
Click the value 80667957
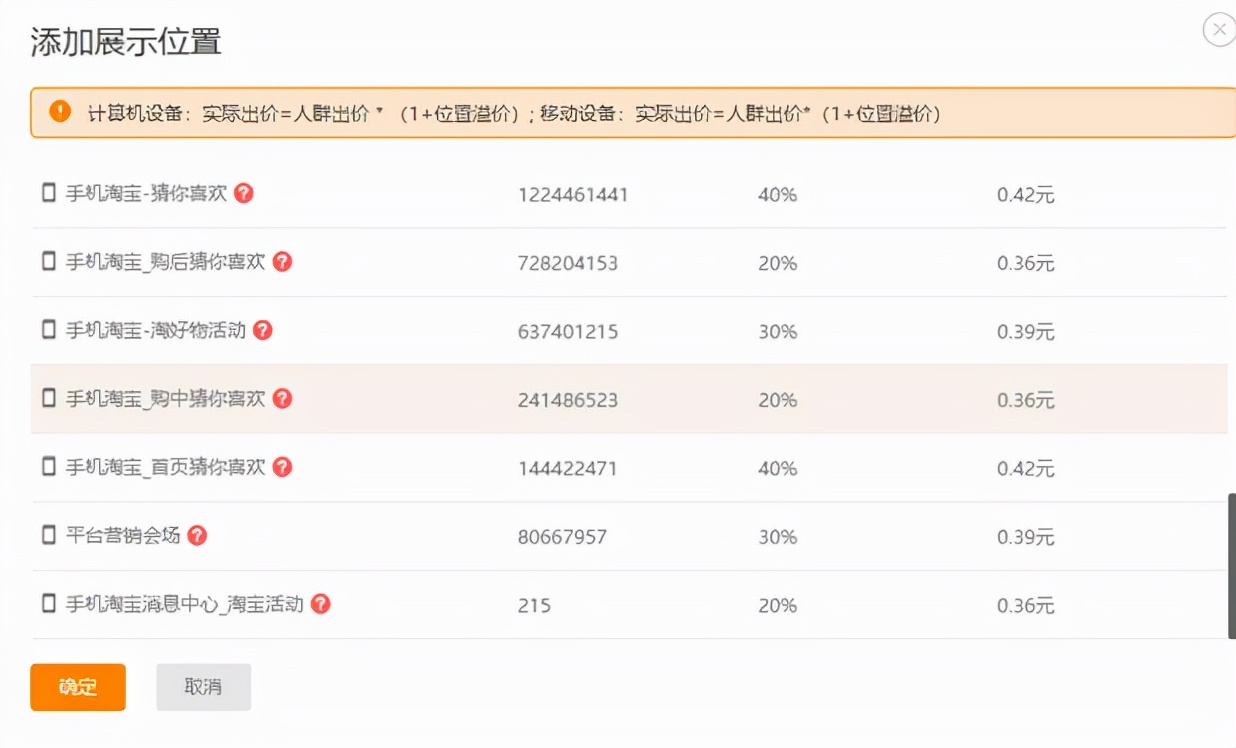coord(562,537)
